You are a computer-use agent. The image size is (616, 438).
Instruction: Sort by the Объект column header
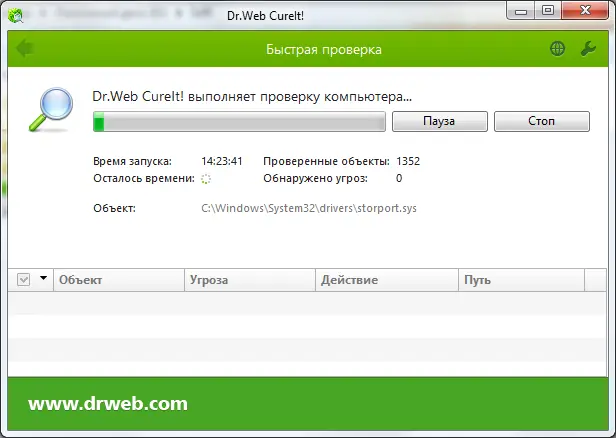click(119, 280)
